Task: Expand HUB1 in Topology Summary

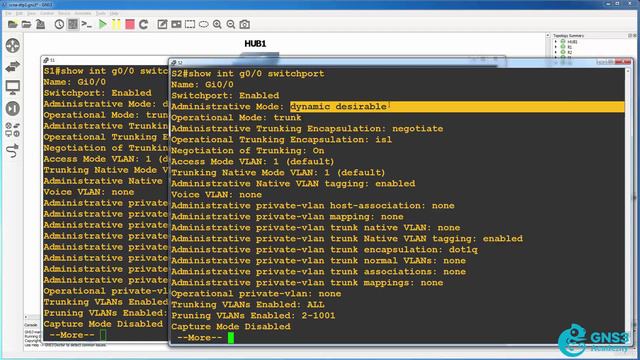Action: [x=556, y=42]
